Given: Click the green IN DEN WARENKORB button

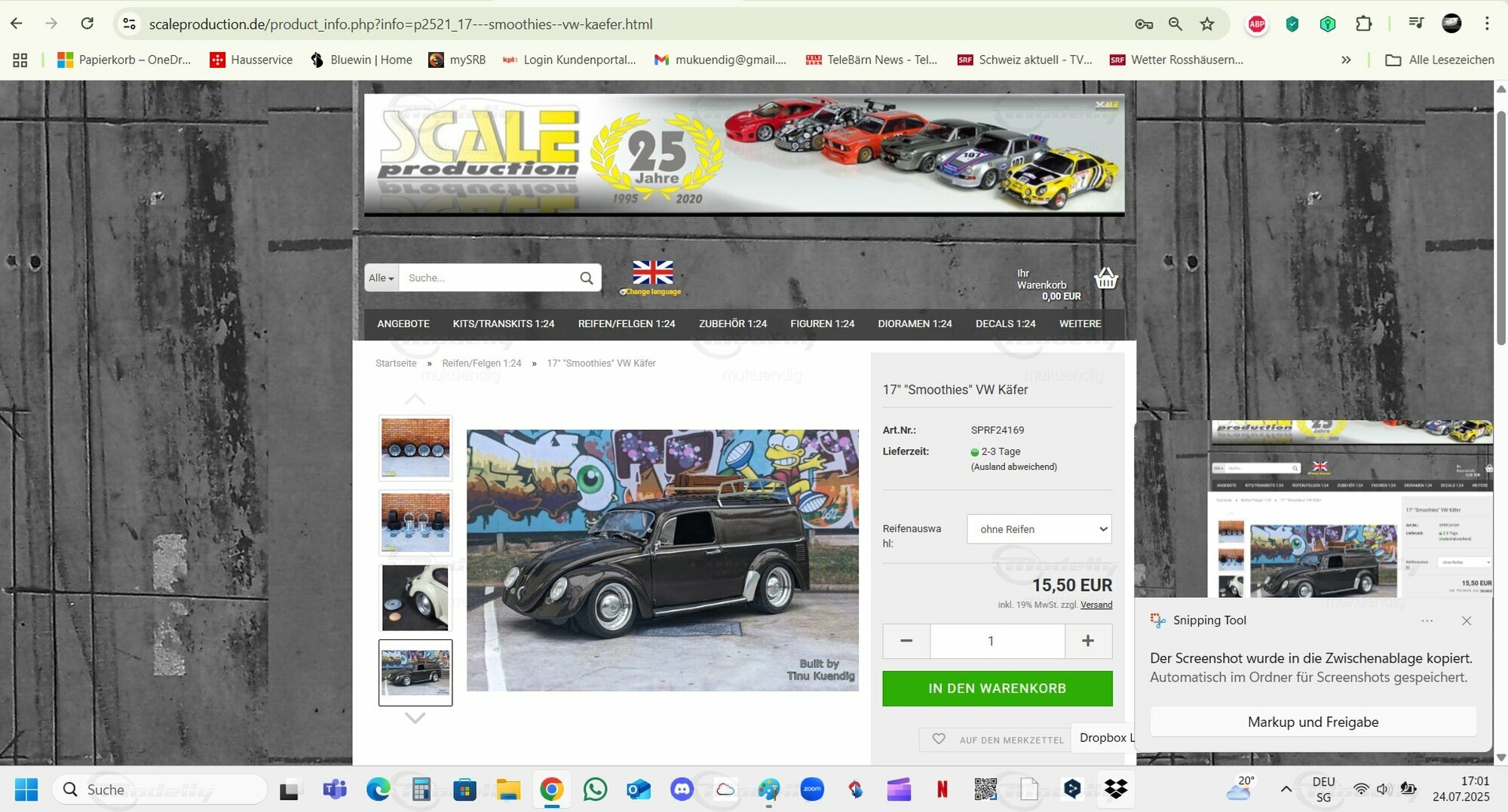Looking at the screenshot, I should coord(997,688).
